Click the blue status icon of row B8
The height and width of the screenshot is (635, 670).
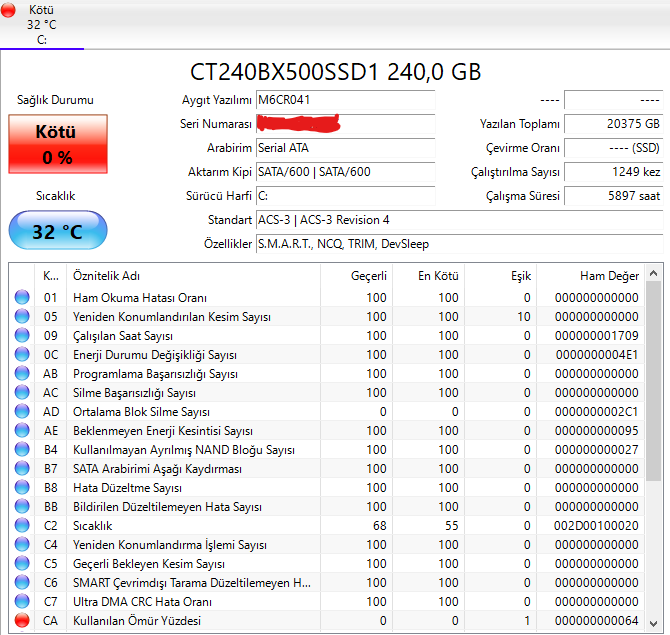[22, 487]
